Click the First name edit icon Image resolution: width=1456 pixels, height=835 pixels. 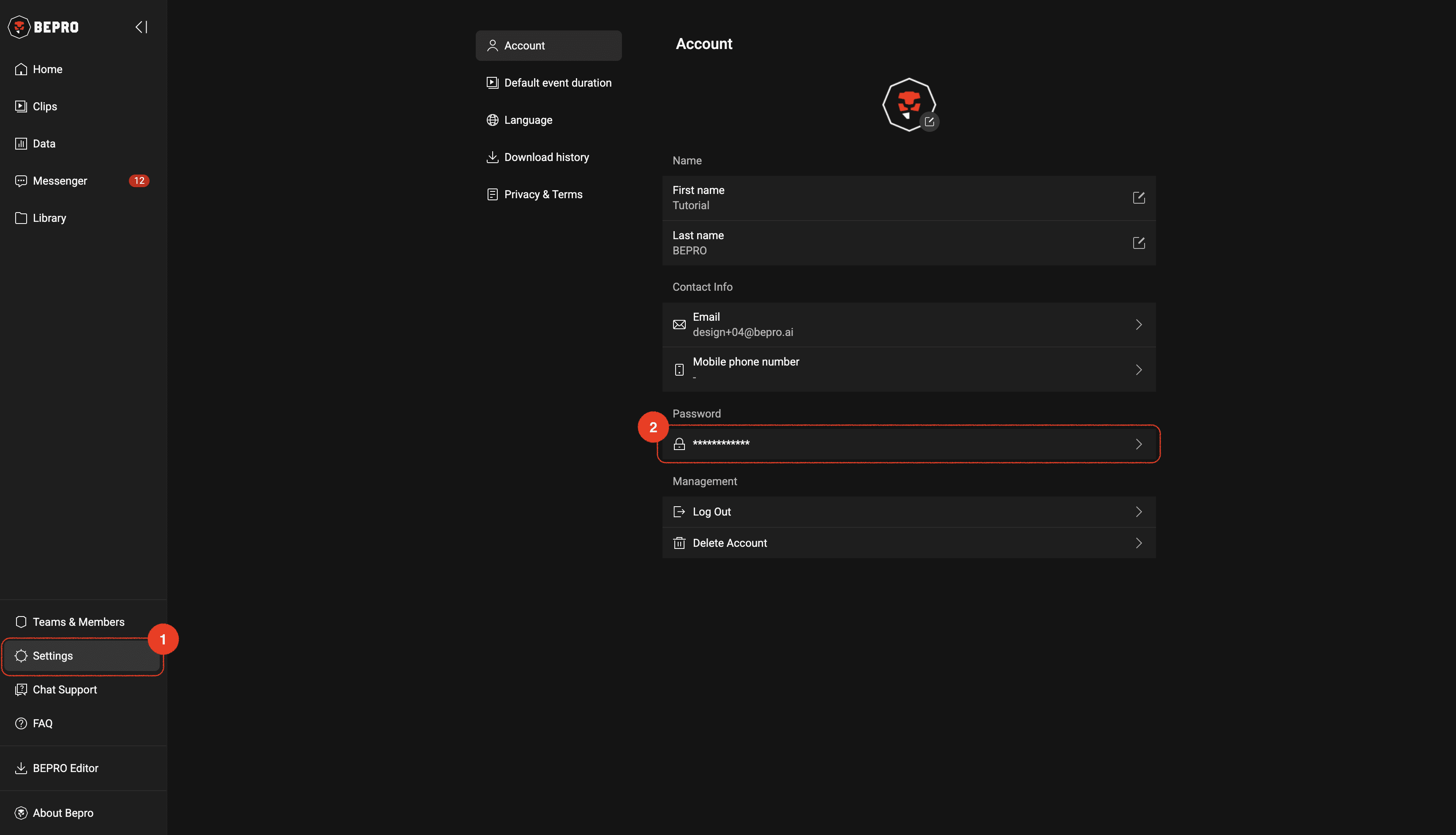click(x=1138, y=198)
